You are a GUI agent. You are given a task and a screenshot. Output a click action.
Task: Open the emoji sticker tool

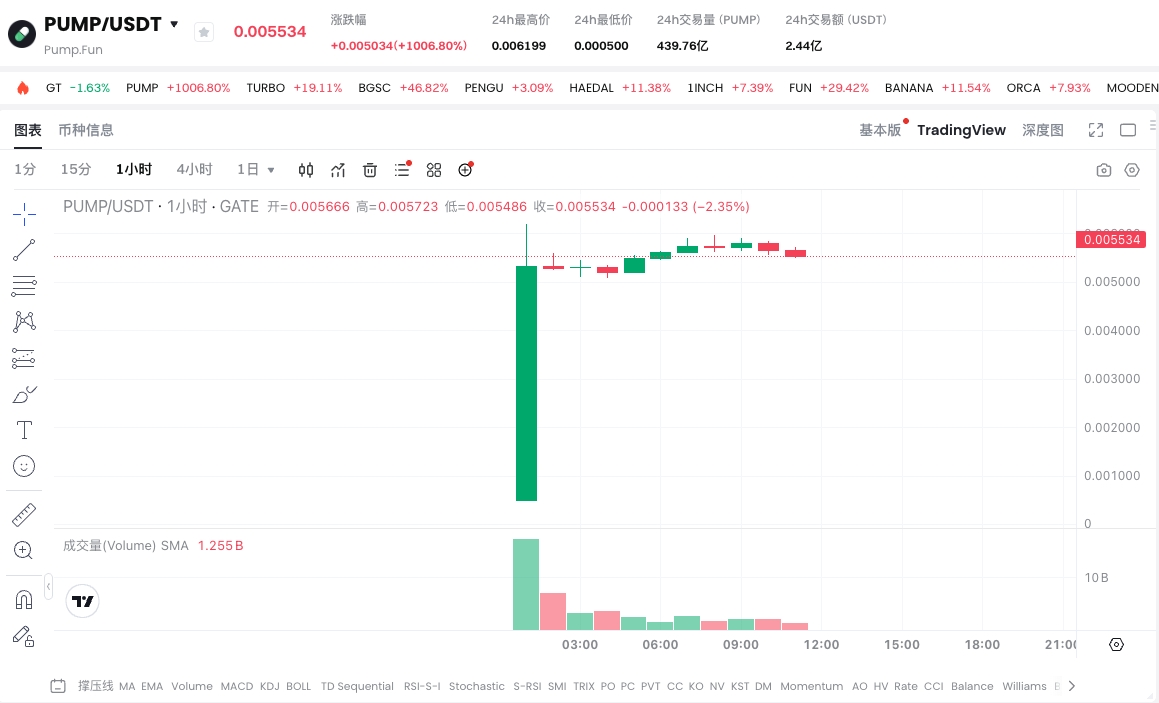(x=24, y=466)
